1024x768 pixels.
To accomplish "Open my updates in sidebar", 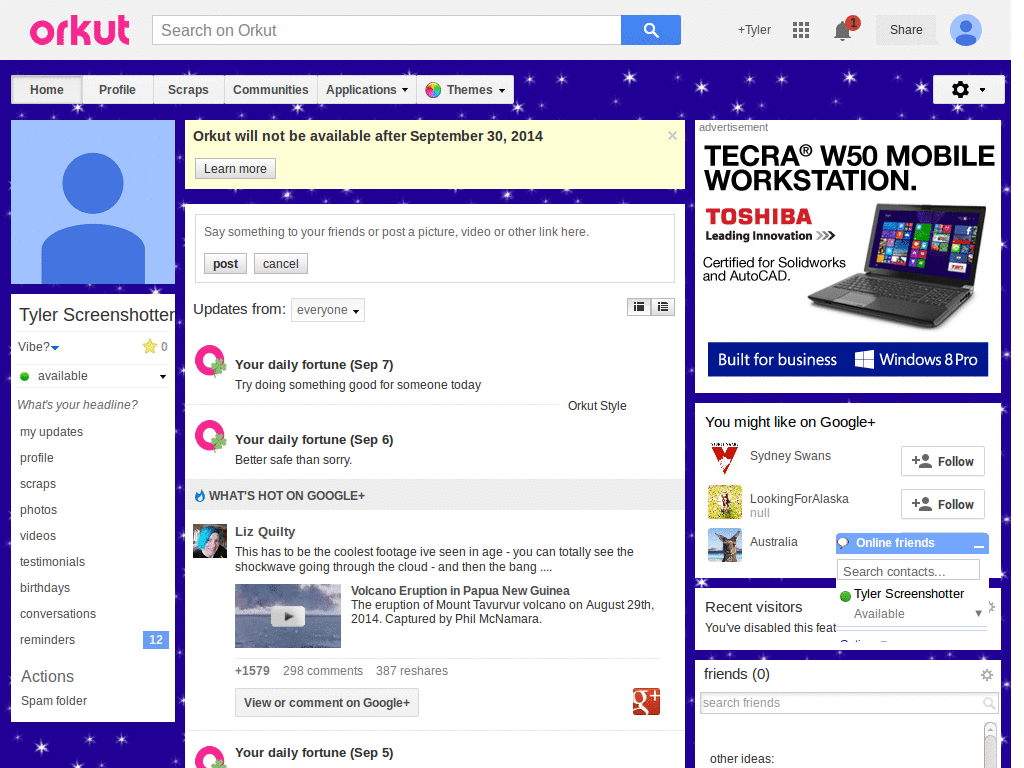I will coord(52,432).
